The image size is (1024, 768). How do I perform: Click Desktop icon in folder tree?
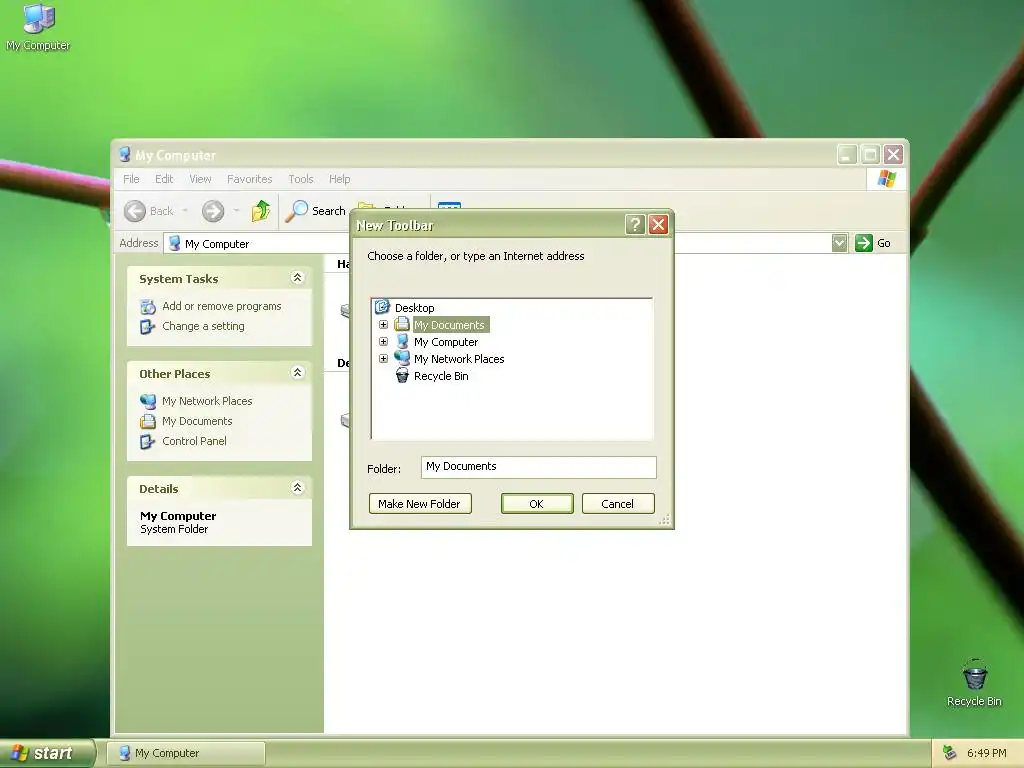click(x=382, y=307)
